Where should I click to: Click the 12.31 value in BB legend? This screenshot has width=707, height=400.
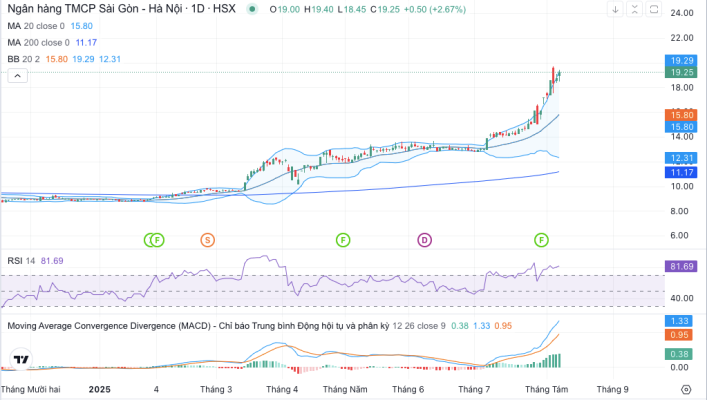pos(110,59)
